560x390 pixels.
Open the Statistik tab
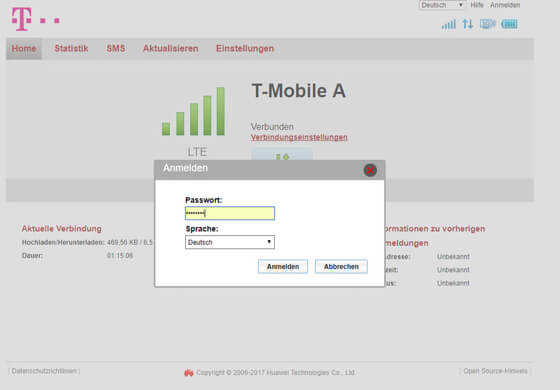click(71, 49)
